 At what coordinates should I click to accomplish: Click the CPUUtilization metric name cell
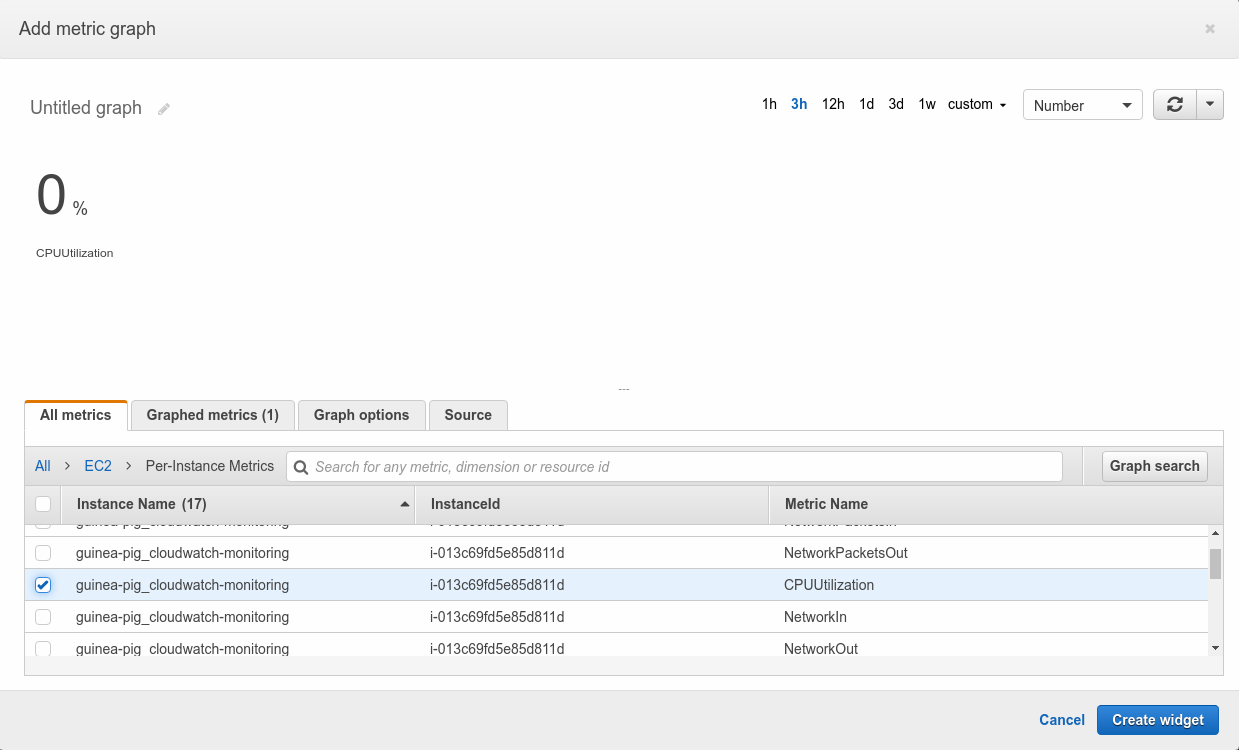[x=829, y=585]
